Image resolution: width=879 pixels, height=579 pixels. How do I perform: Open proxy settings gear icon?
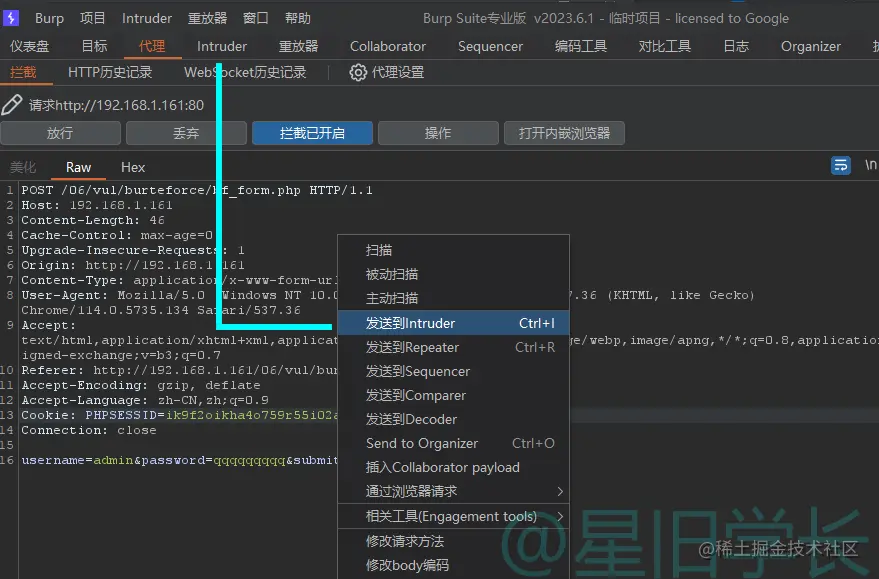point(358,72)
